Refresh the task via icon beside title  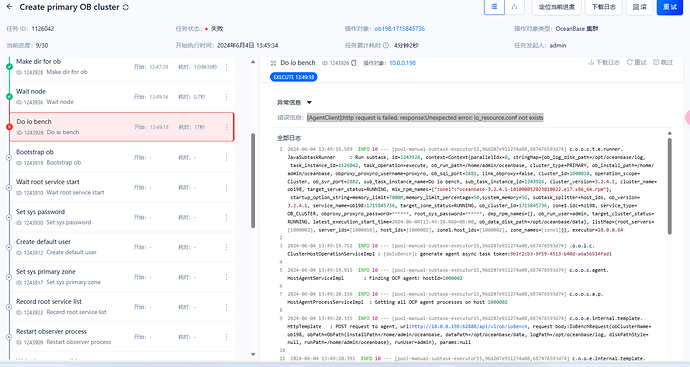pos(126,7)
